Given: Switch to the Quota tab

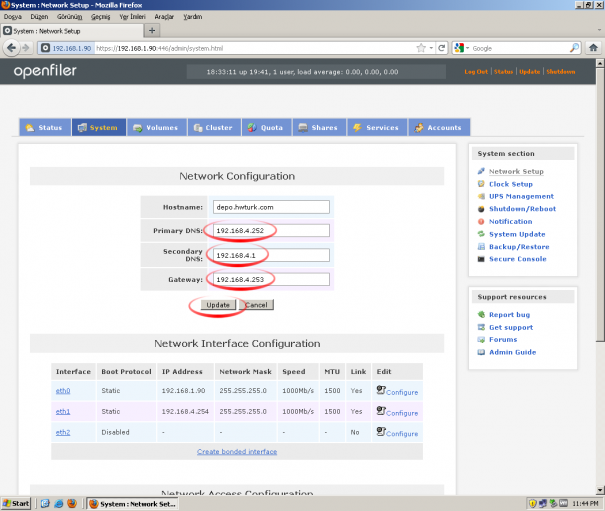Looking at the screenshot, I should pyautogui.click(x=267, y=127).
